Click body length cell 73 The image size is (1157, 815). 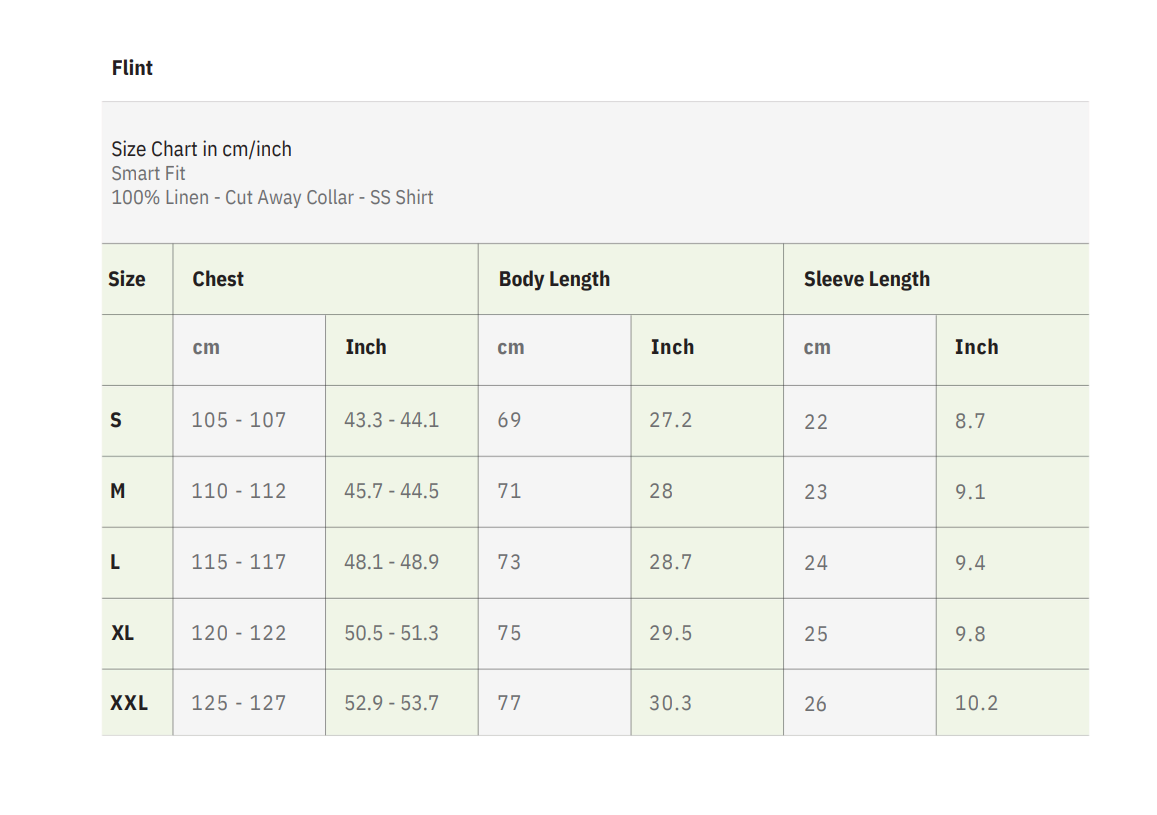click(x=509, y=562)
